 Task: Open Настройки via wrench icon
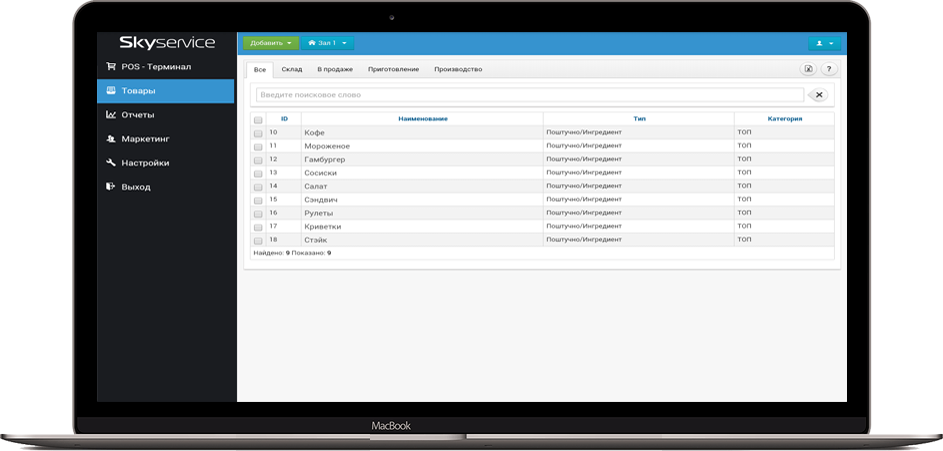click(111, 163)
